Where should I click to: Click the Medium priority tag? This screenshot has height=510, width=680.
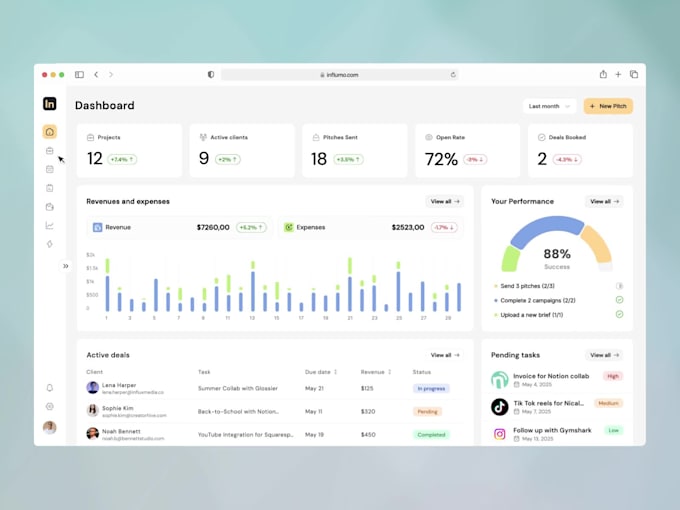pos(608,403)
